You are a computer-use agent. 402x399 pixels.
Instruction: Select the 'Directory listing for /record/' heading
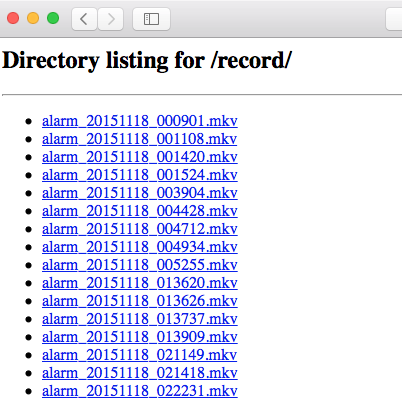click(147, 61)
